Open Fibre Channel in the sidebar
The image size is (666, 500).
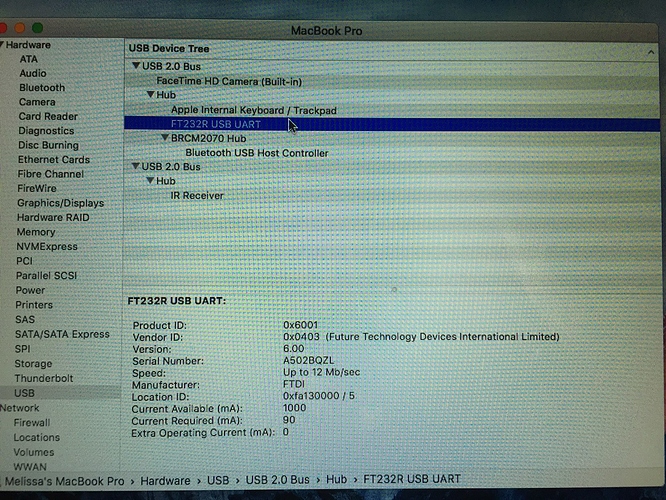(x=51, y=174)
